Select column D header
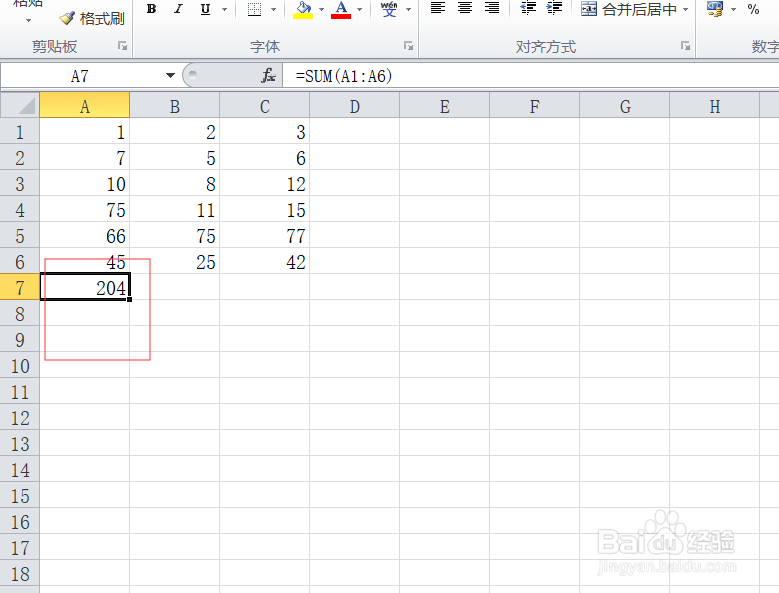This screenshot has height=593, width=779. [354, 106]
